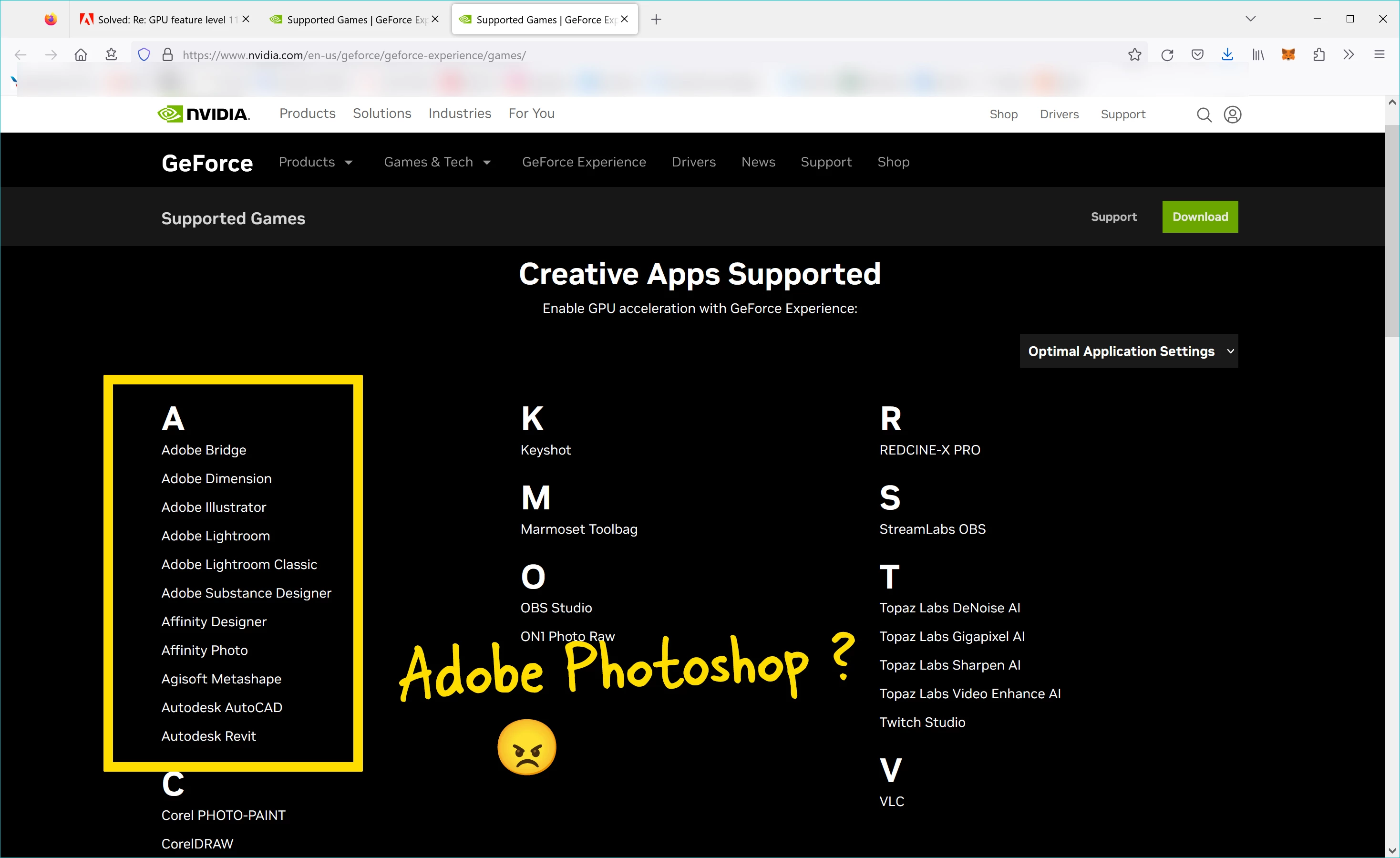This screenshot has width=1400, height=858.
Task: Click the browser Home icon
Action: [x=81, y=55]
